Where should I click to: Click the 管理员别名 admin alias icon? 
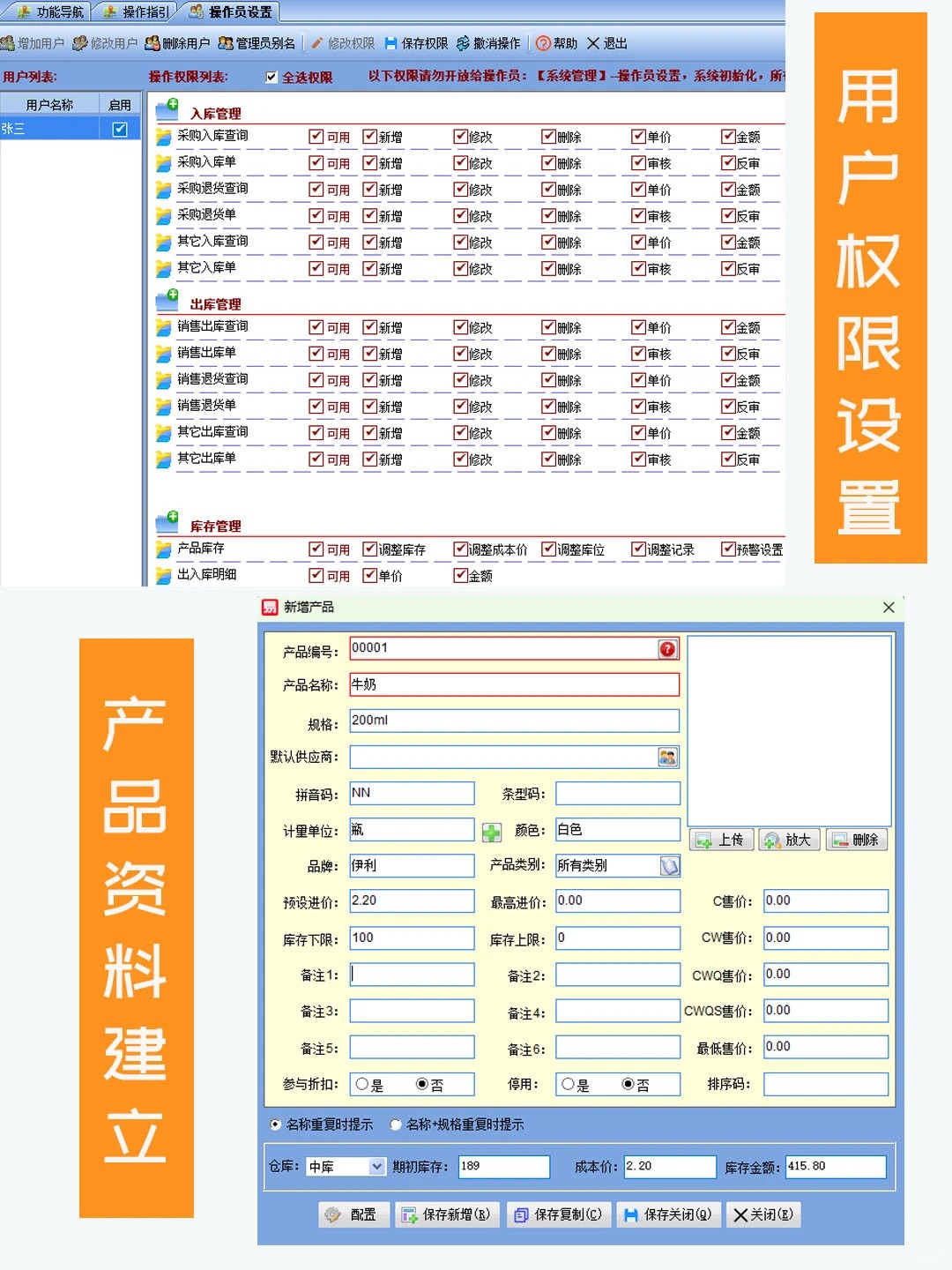(226, 43)
